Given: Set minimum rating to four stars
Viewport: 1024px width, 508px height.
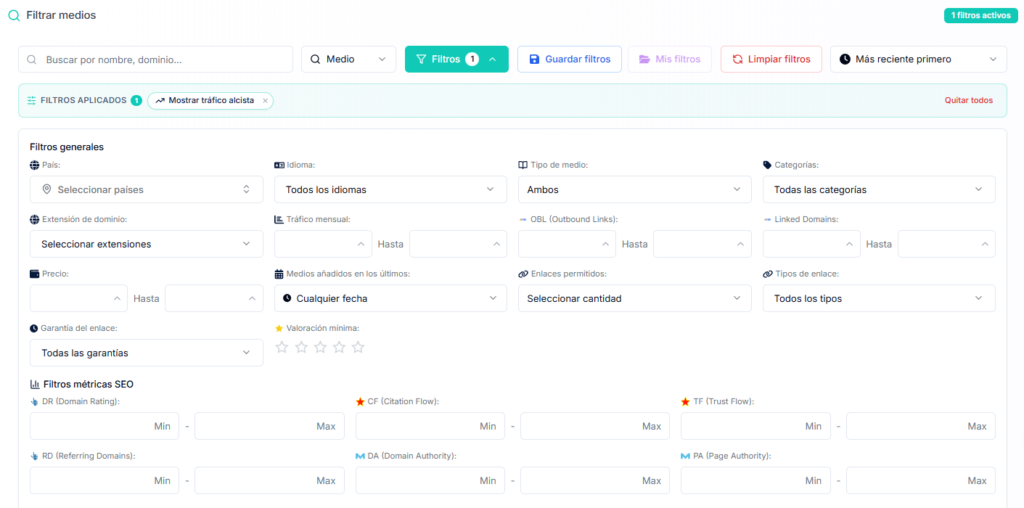Looking at the screenshot, I should [338, 347].
